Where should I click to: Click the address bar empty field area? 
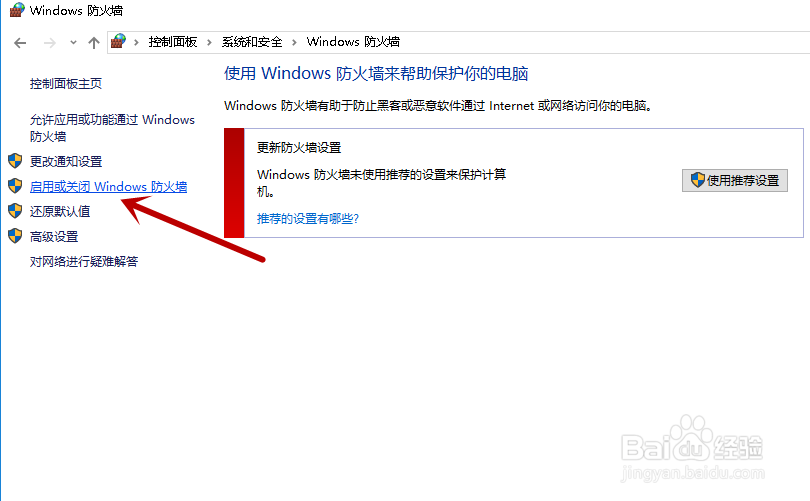coord(604,42)
